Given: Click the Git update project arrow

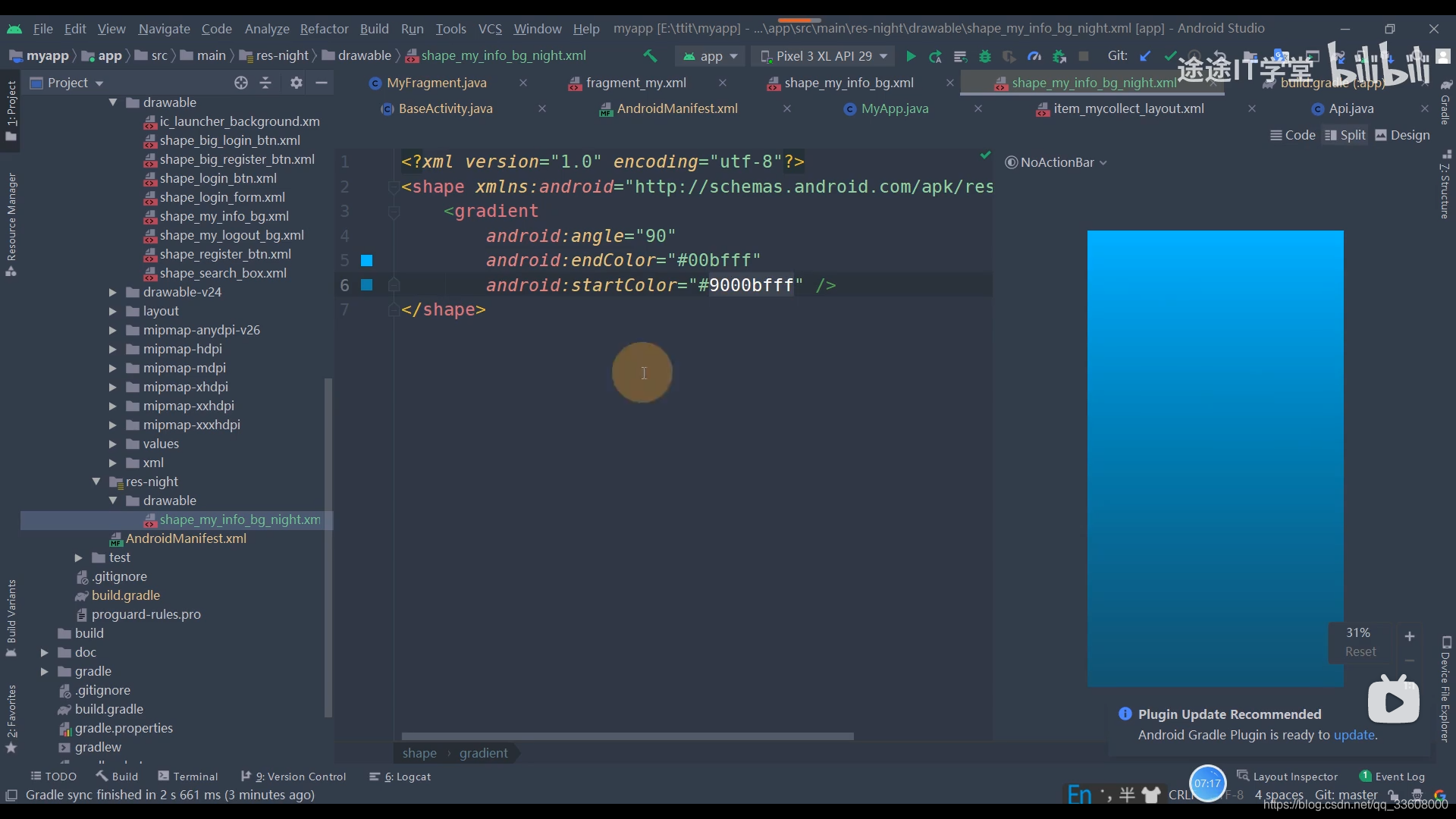Looking at the screenshot, I should coord(1145,56).
